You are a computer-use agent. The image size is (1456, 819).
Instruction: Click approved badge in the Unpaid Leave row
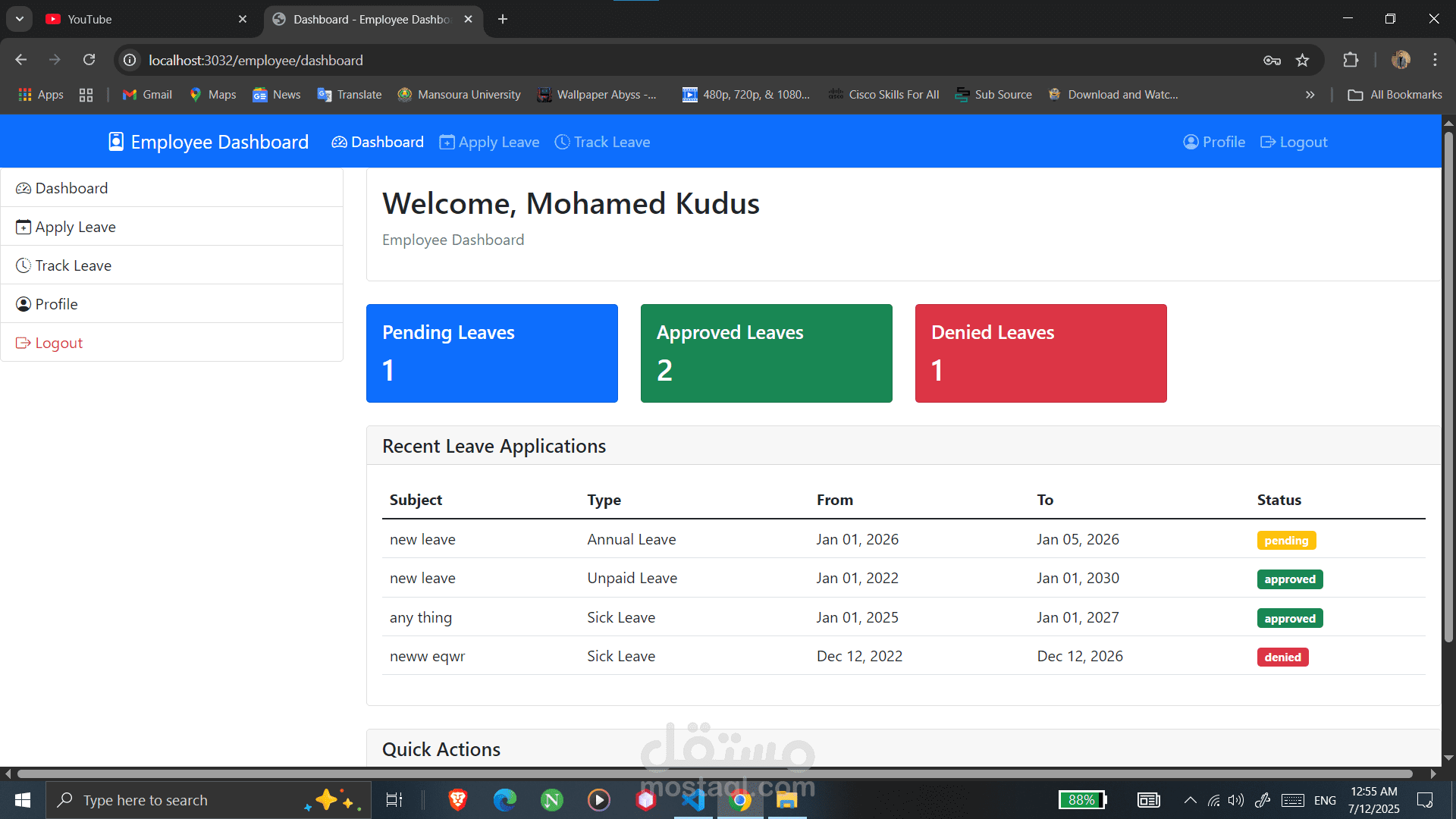click(1290, 579)
